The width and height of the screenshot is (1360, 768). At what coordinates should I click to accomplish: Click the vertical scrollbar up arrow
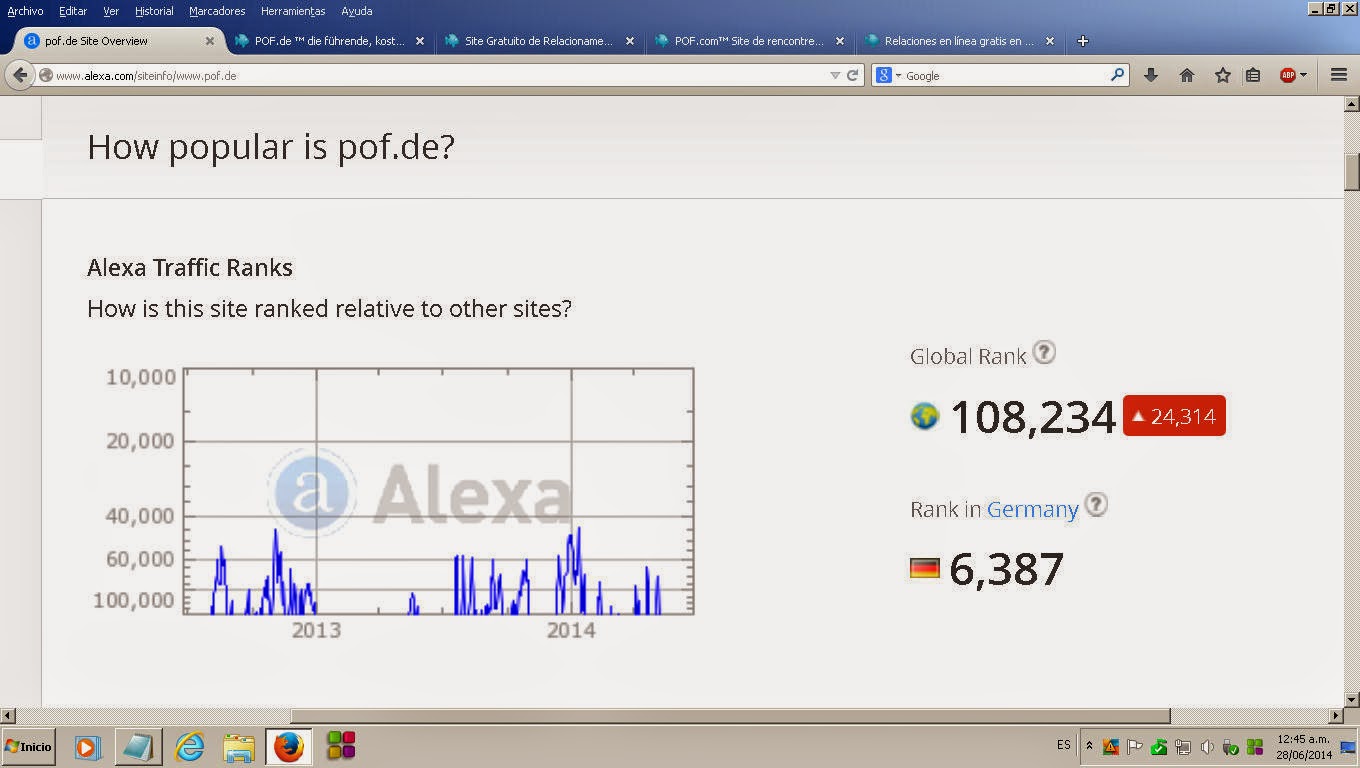coord(1351,103)
